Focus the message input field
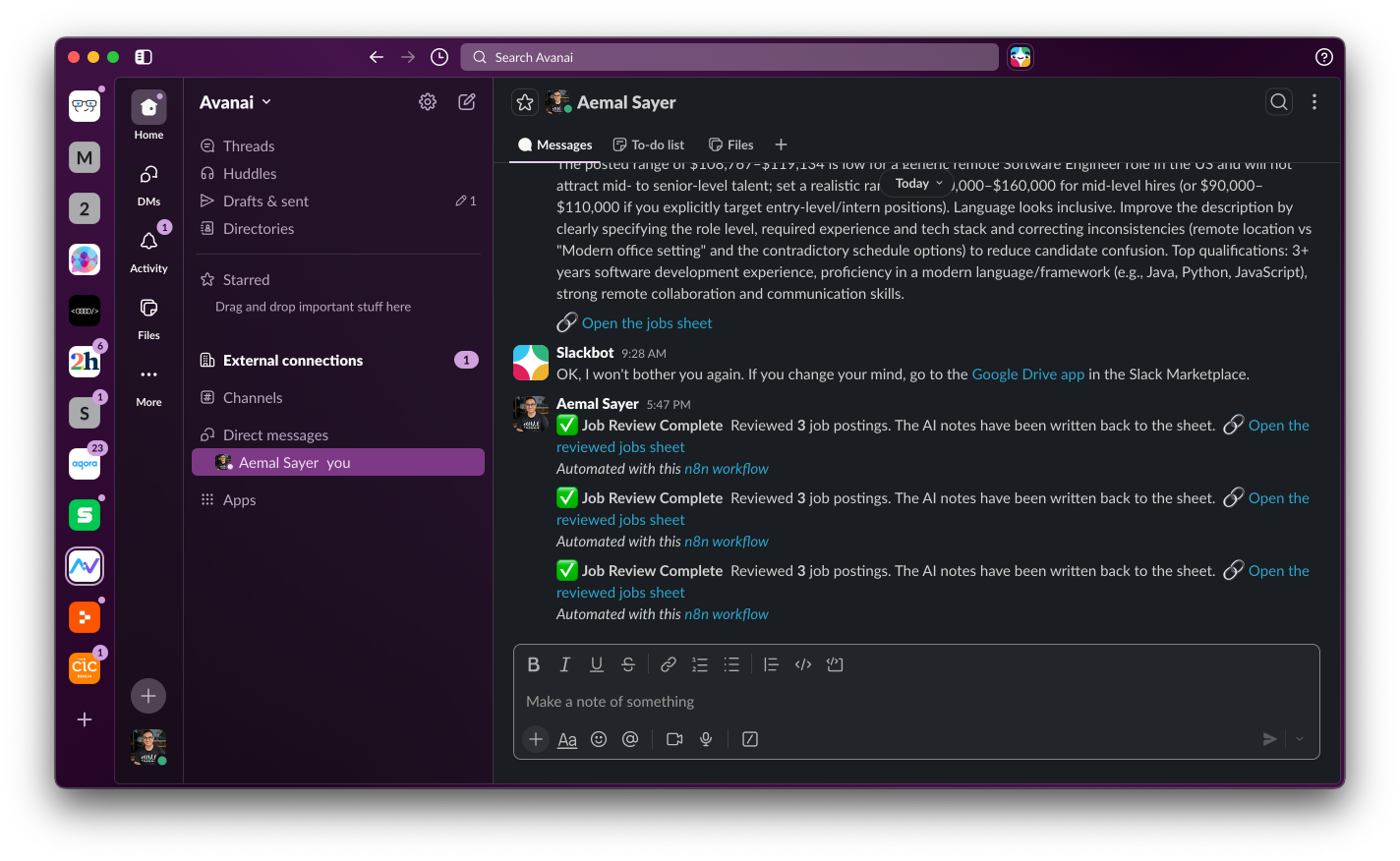1400x861 pixels. 916,702
